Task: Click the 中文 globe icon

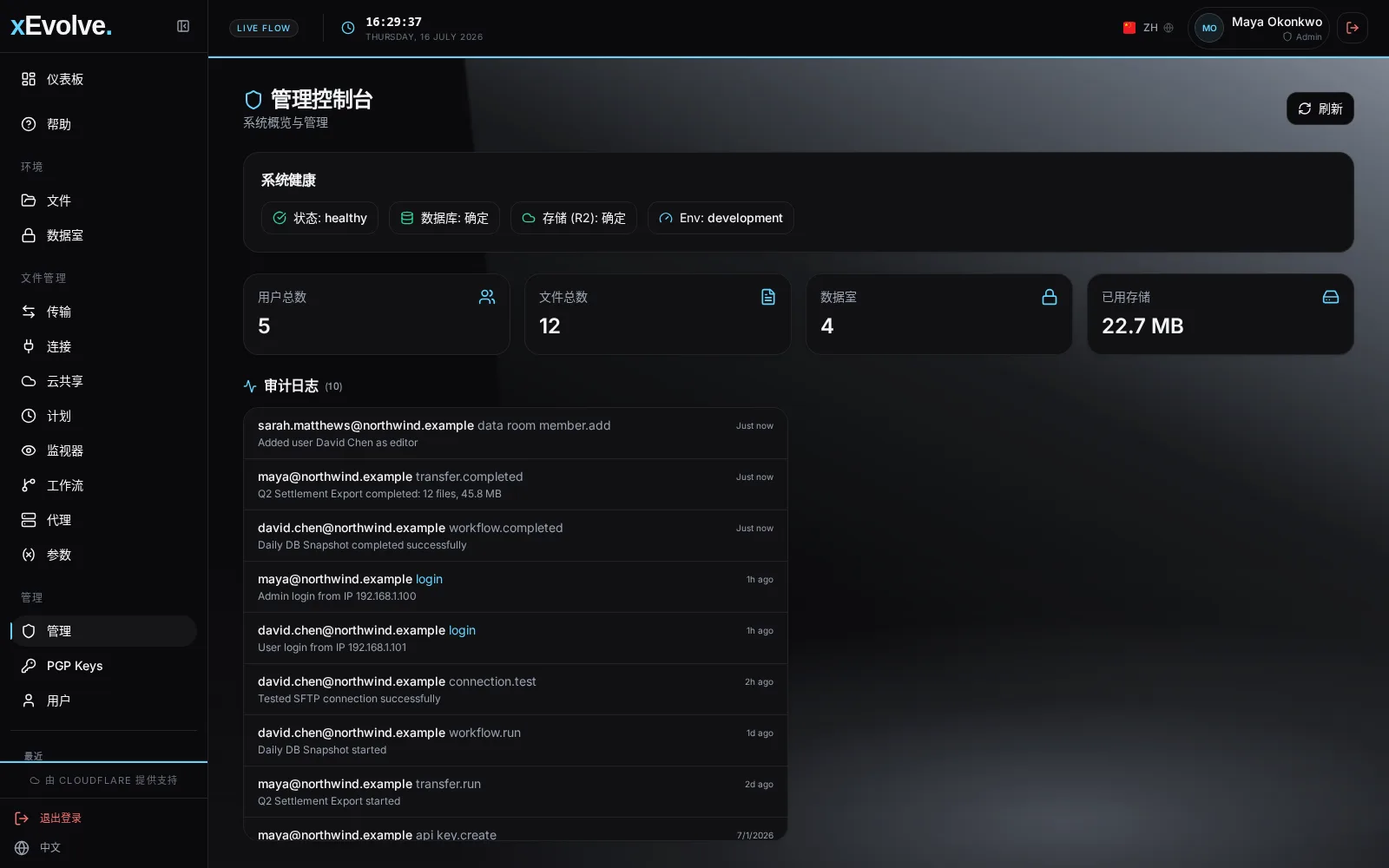Action: tap(22, 848)
